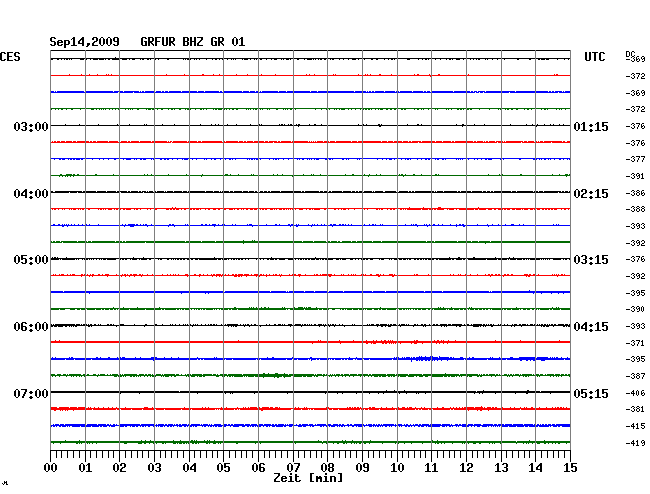The image size is (650, 494).
Task: Click the DC offset value "-415"
Action: pos(635,426)
